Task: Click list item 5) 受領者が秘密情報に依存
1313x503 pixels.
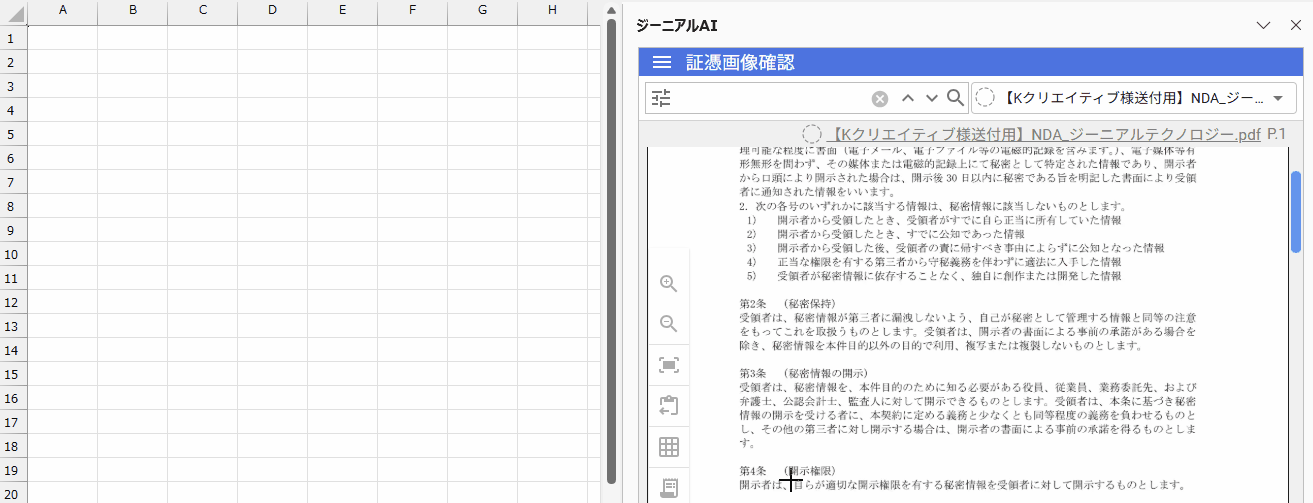Action: pyautogui.click(x=934, y=275)
